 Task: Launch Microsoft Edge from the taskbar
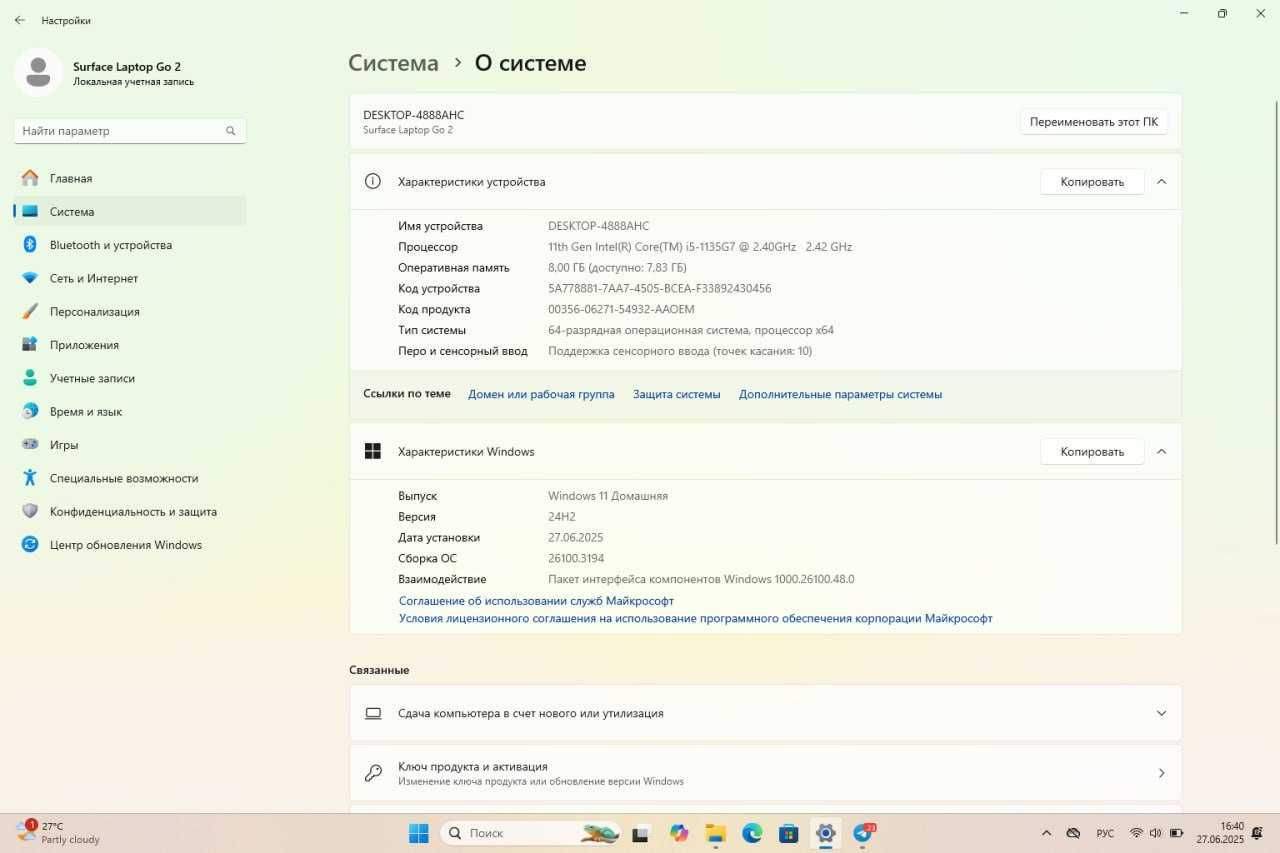pos(752,833)
